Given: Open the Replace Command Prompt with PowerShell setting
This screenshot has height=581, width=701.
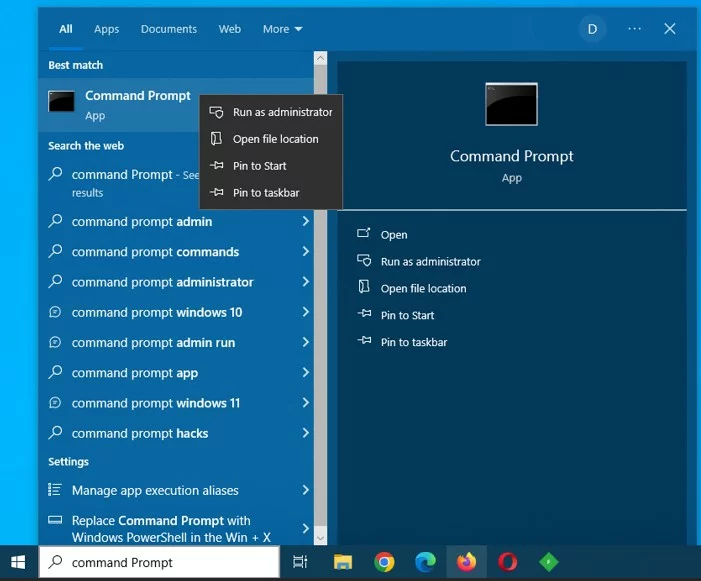Looking at the screenshot, I should coord(177,529).
